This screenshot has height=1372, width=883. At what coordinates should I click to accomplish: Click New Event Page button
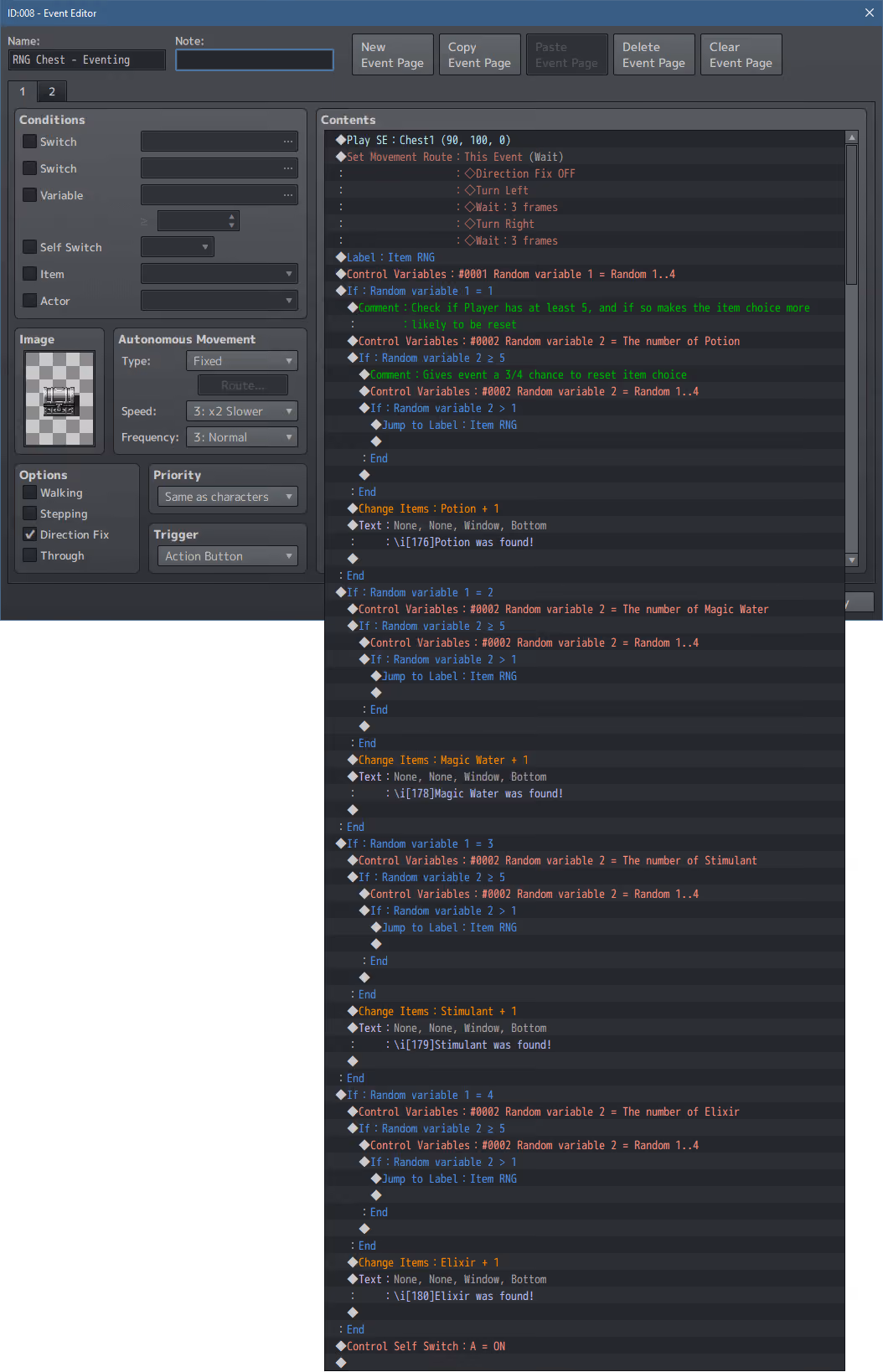[x=393, y=54]
